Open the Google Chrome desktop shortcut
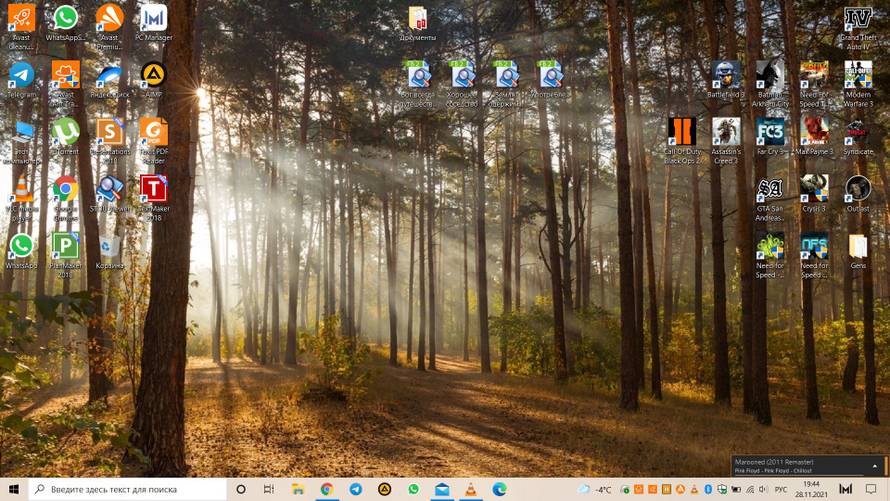This screenshot has width=890, height=501. click(66, 198)
